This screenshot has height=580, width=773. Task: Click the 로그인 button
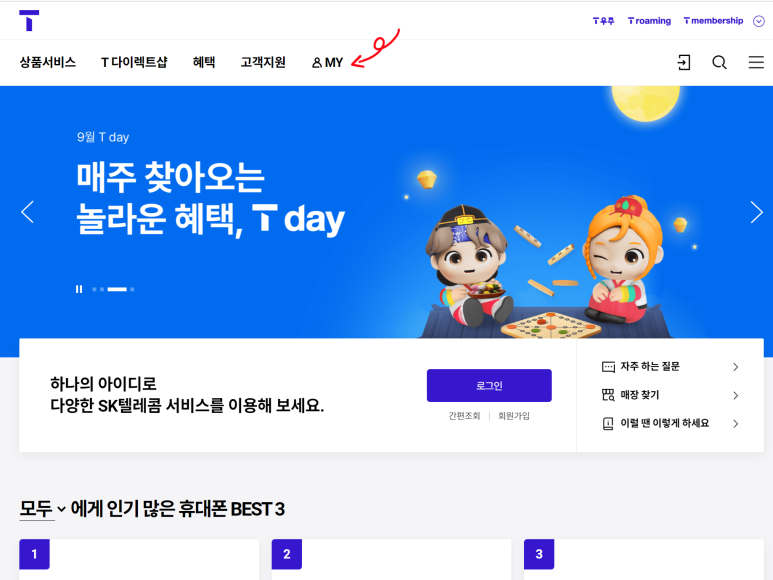[x=489, y=385]
